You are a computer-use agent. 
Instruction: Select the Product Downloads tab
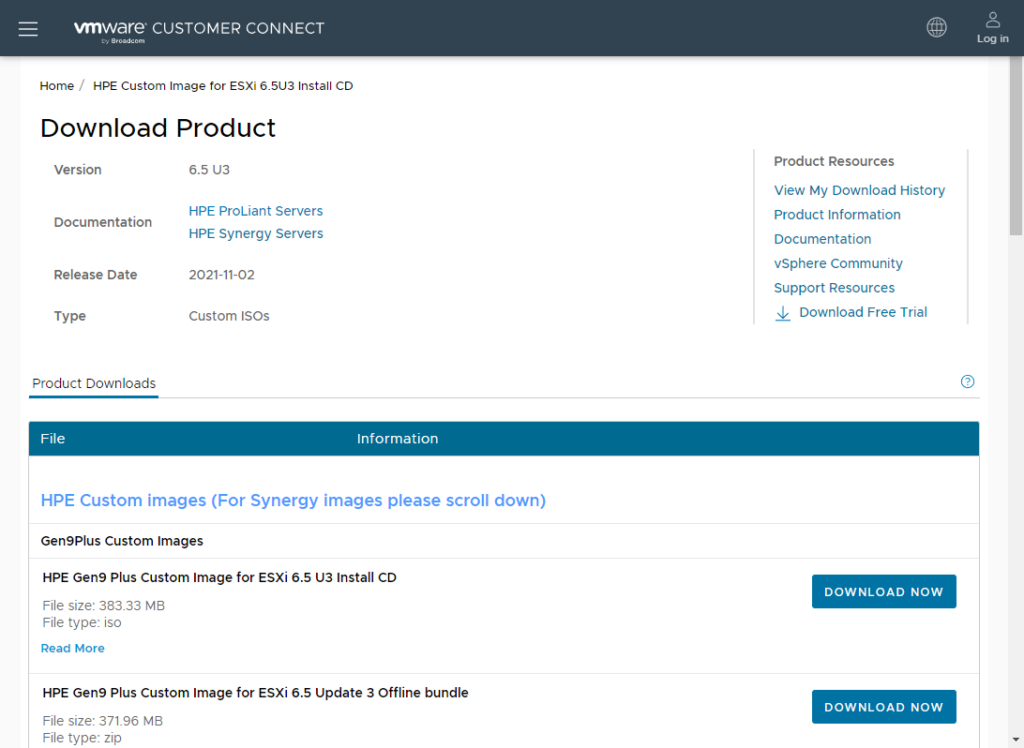coord(94,383)
